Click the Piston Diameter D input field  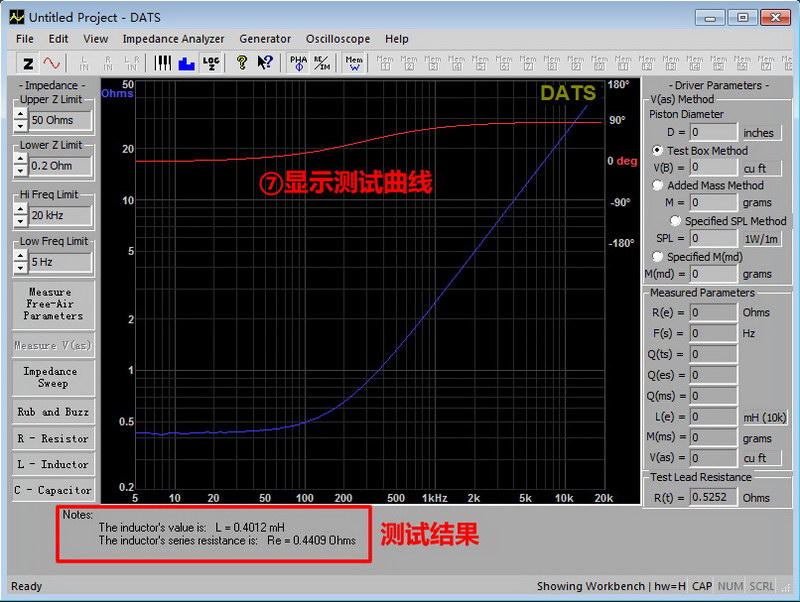712,132
